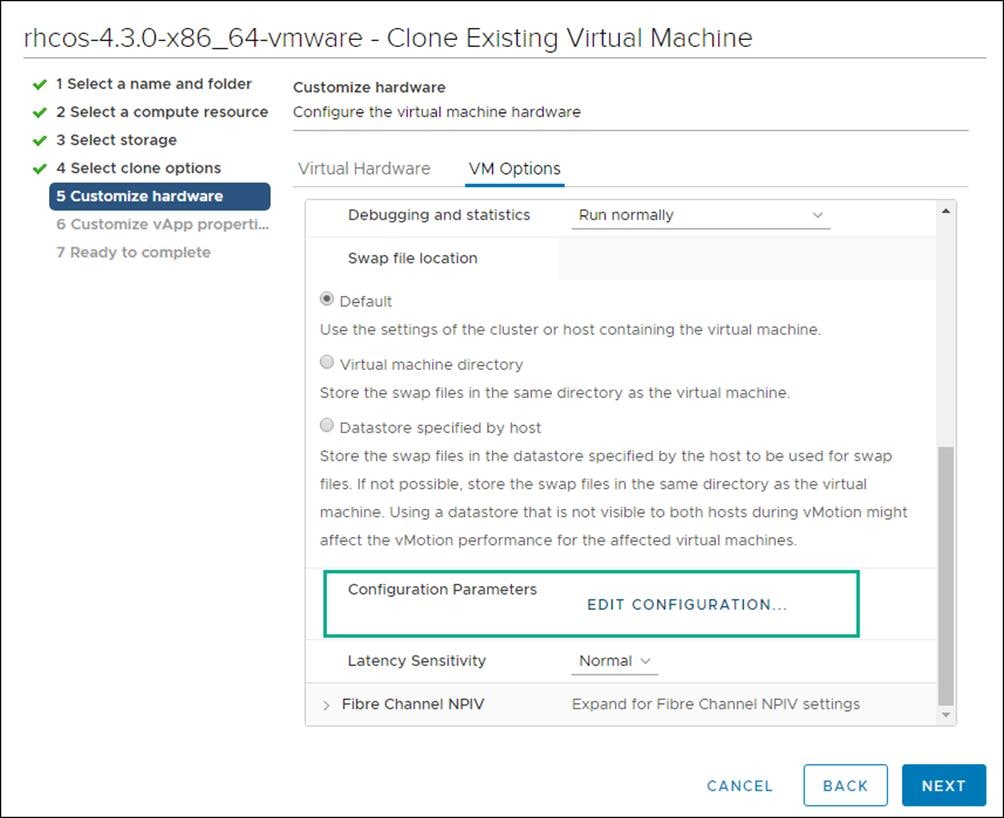The height and width of the screenshot is (818, 1004).
Task: Open Latency Sensitivity Normal dropdown
Action: pos(614,661)
